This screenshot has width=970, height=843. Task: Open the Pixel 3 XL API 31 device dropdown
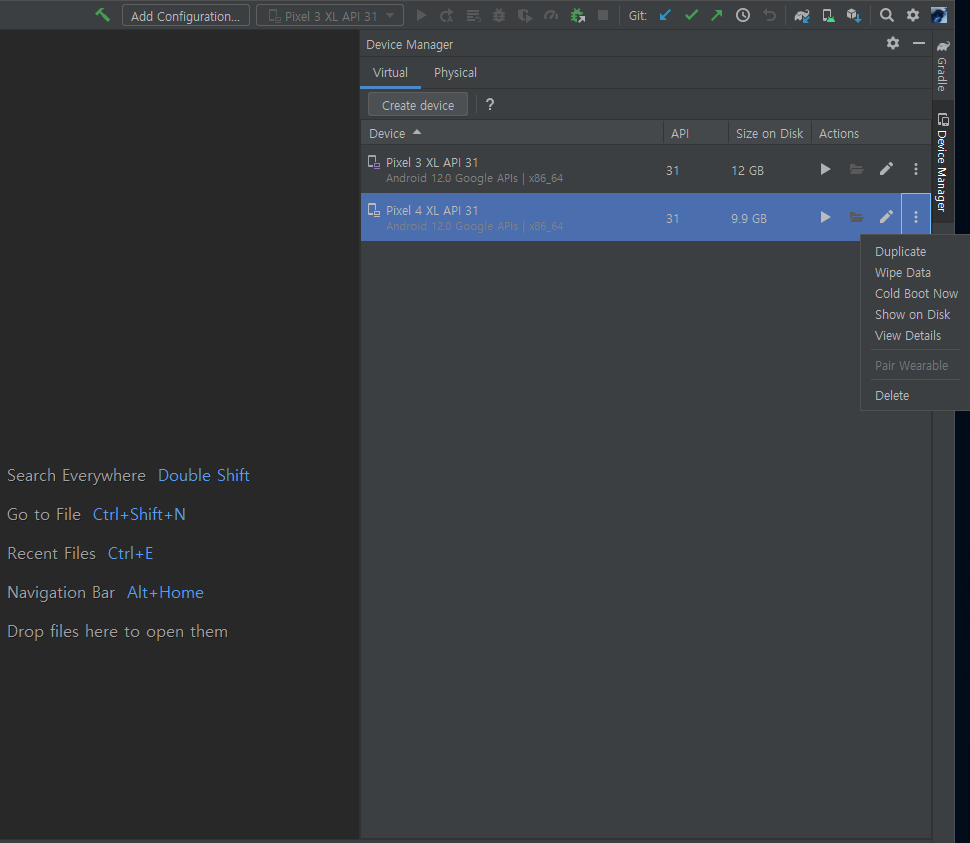click(330, 15)
